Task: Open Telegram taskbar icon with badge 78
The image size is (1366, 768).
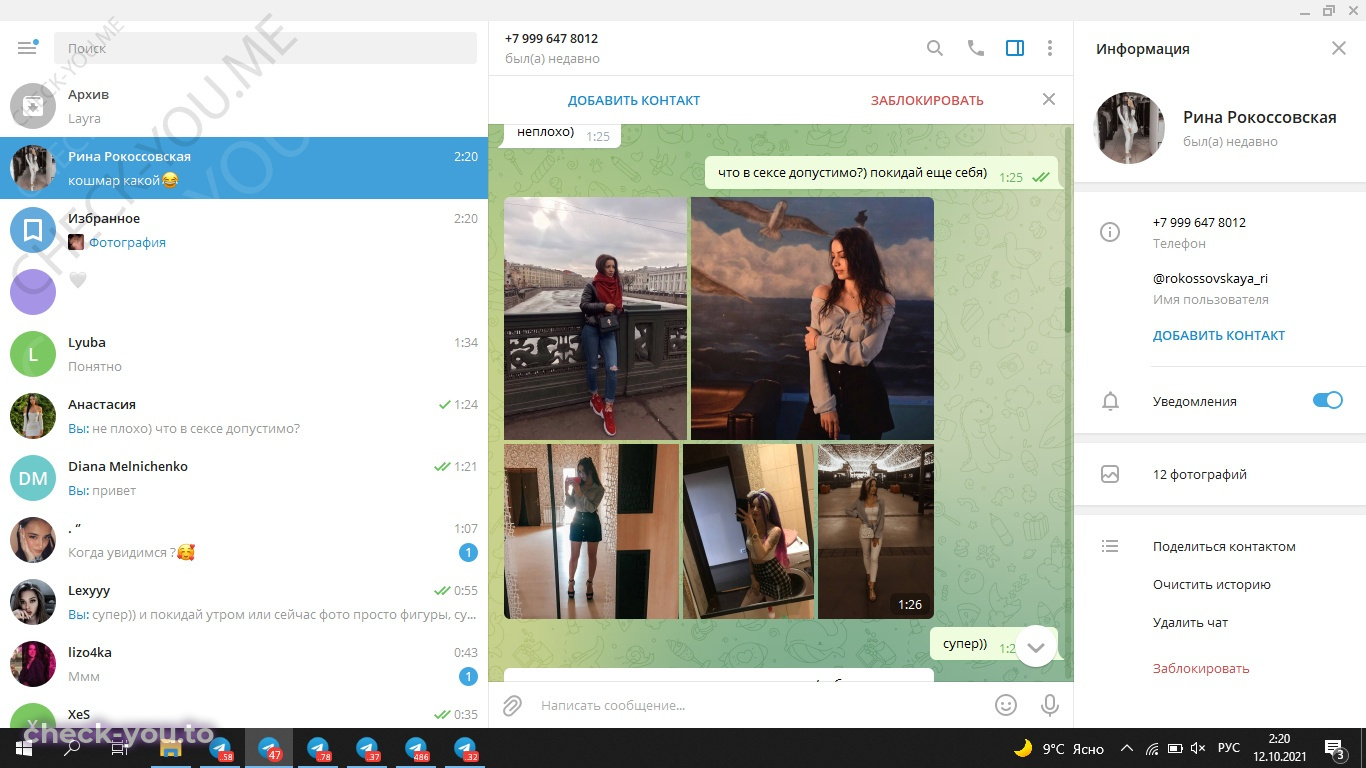Action: click(x=318, y=748)
